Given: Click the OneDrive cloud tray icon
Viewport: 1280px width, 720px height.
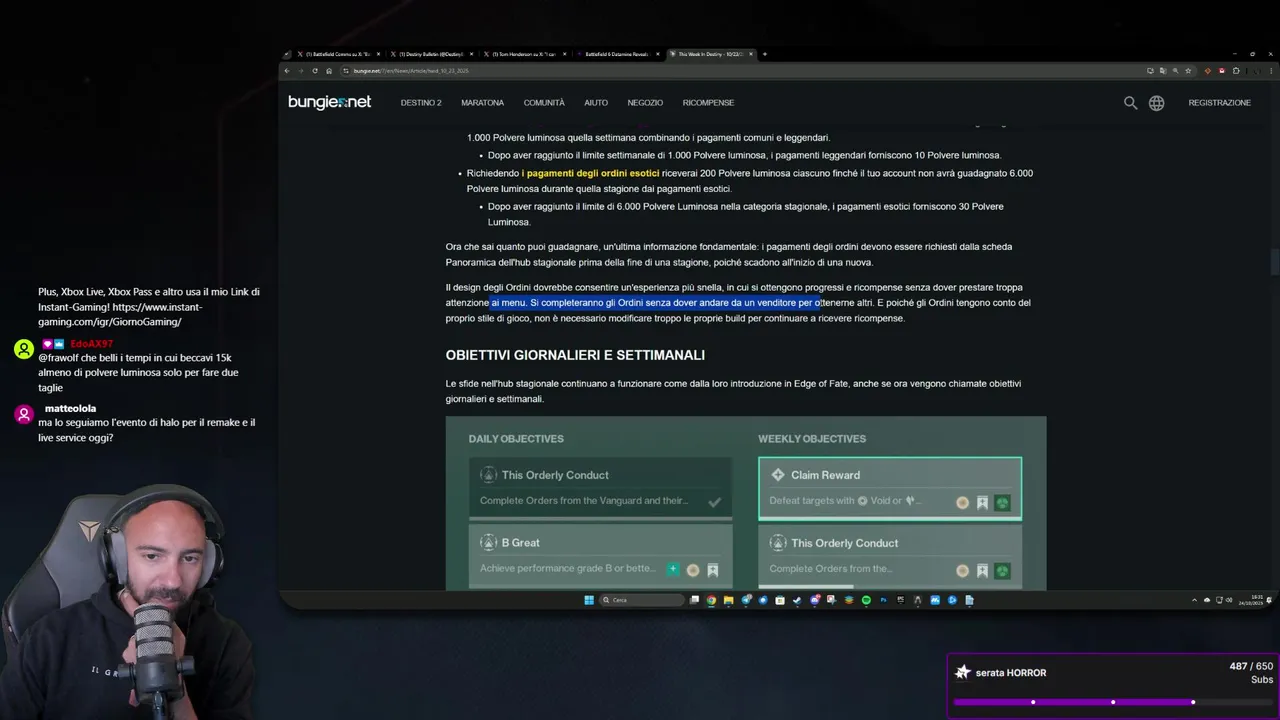Looking at the screenshot, I should coord(1207,600).
